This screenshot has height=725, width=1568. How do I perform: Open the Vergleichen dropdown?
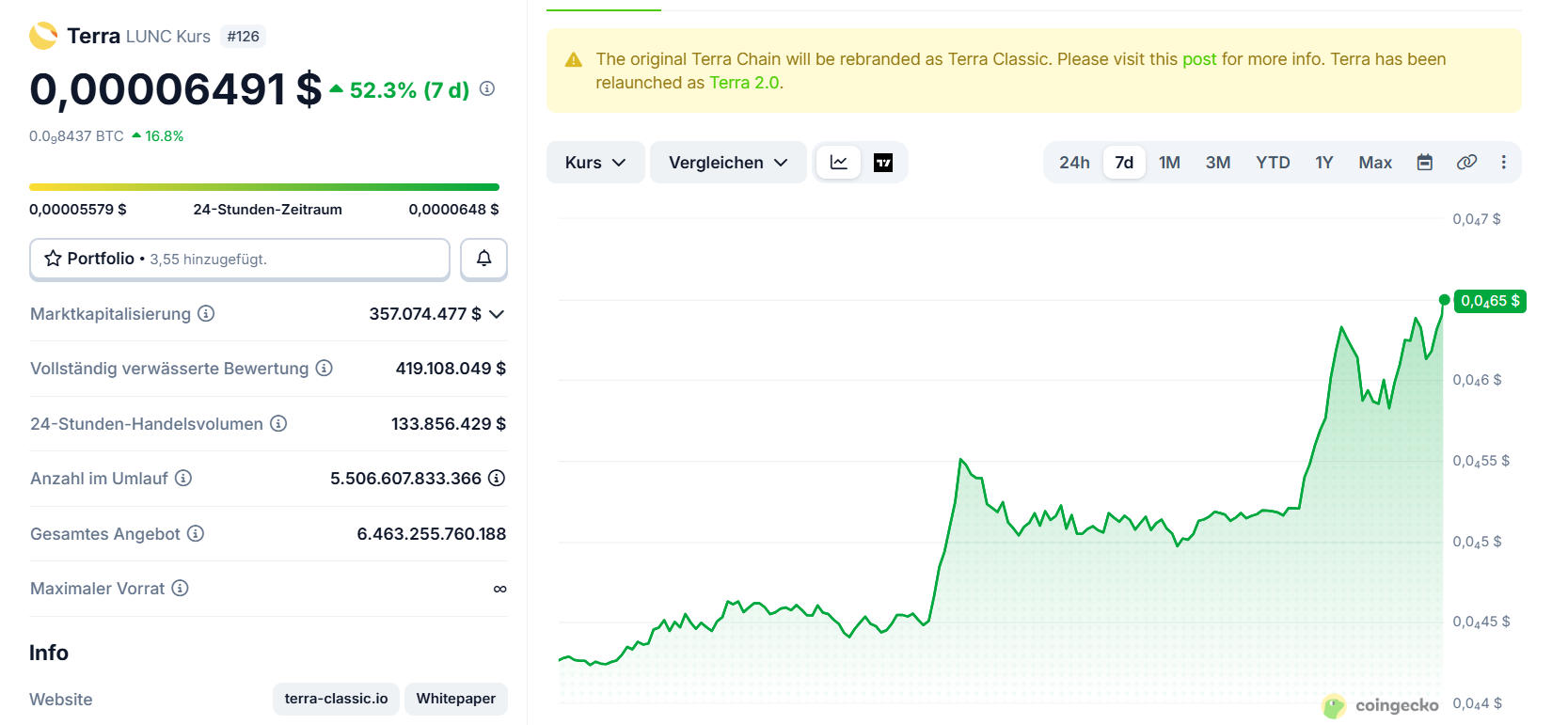click(x=728, y=163)
